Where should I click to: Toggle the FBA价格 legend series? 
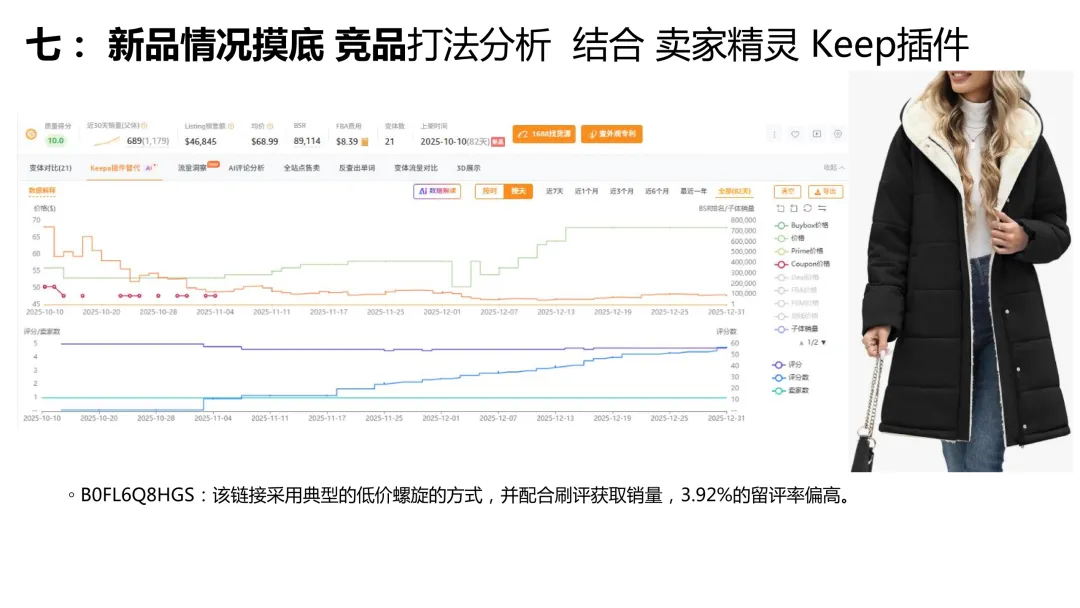[x=796, y=291]
